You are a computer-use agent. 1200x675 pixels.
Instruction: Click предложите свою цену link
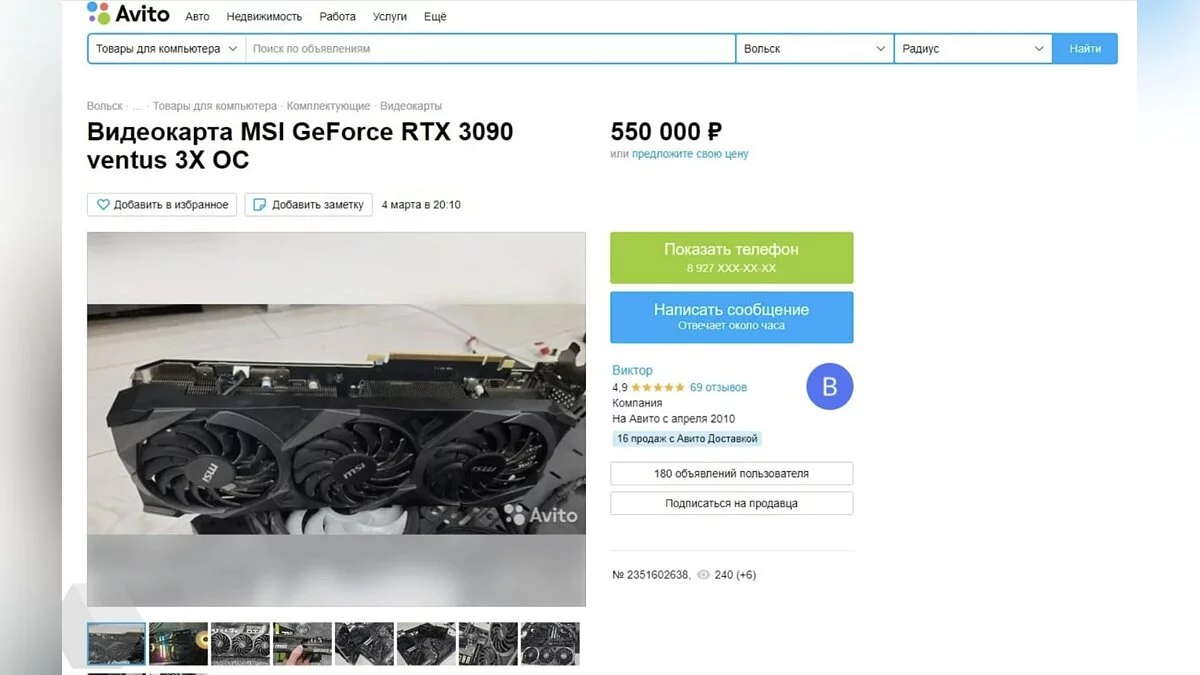[x=690, y=154]
